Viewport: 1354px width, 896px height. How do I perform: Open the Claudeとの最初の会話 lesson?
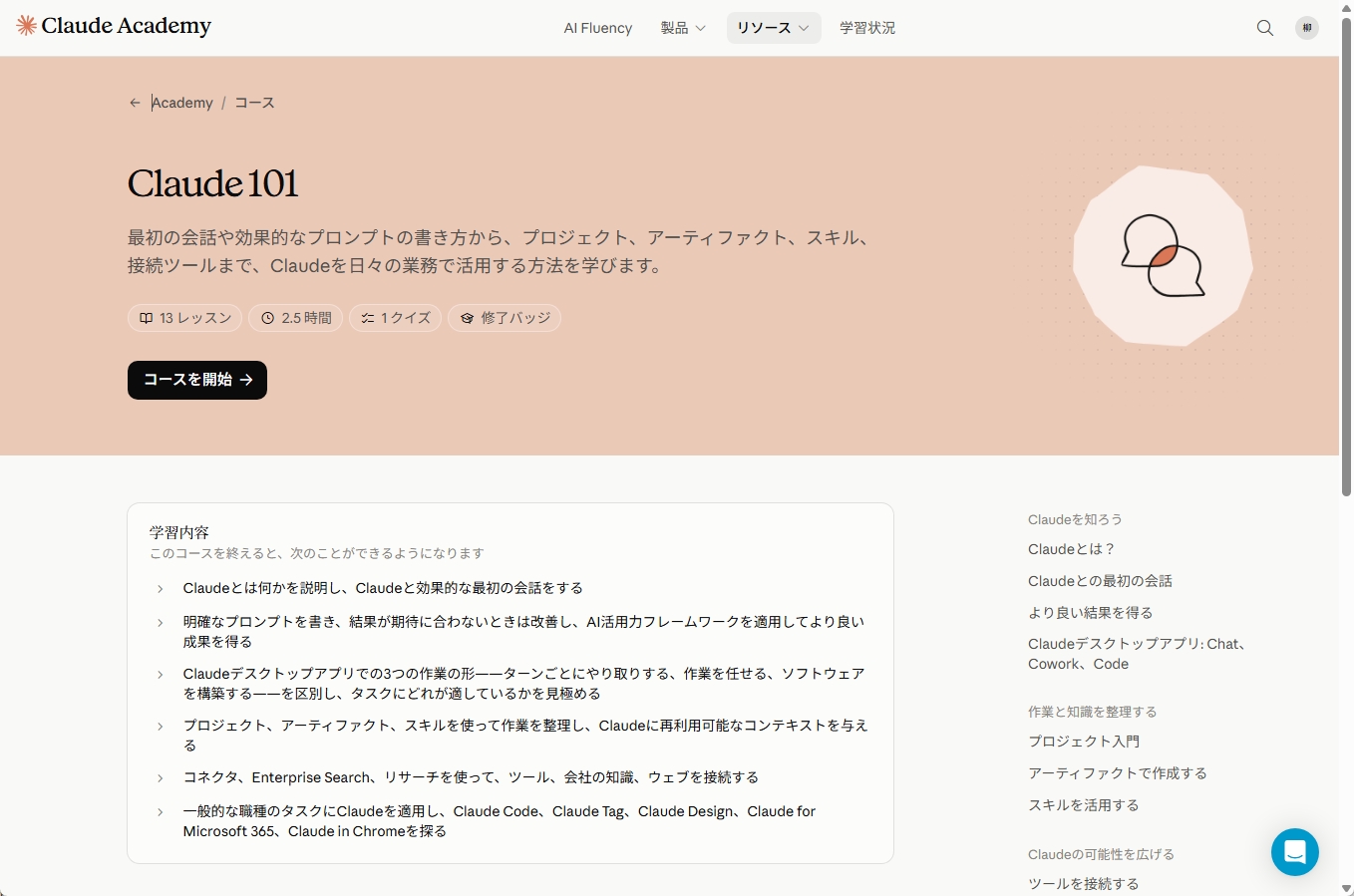1100,581
